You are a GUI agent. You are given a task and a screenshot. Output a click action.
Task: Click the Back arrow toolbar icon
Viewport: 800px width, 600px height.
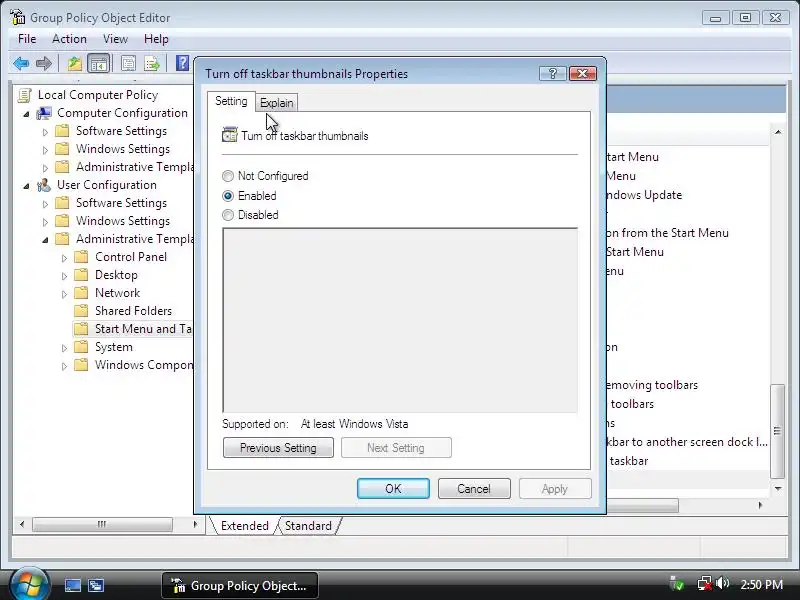click(21, 64)
